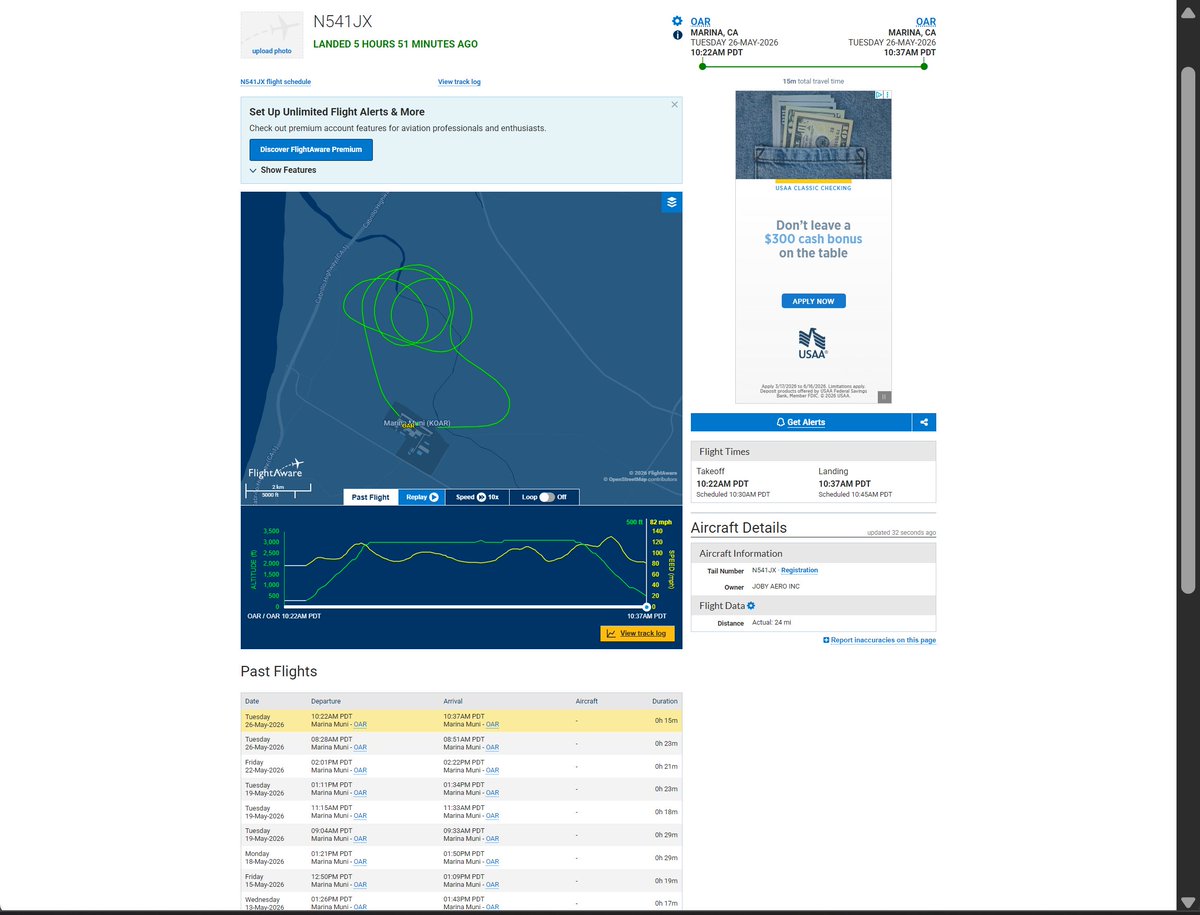This screenshot has height=915, width=1200.
Task: Click the 0h 29m duration for 09:04AM flight
Action: point(665,835)
